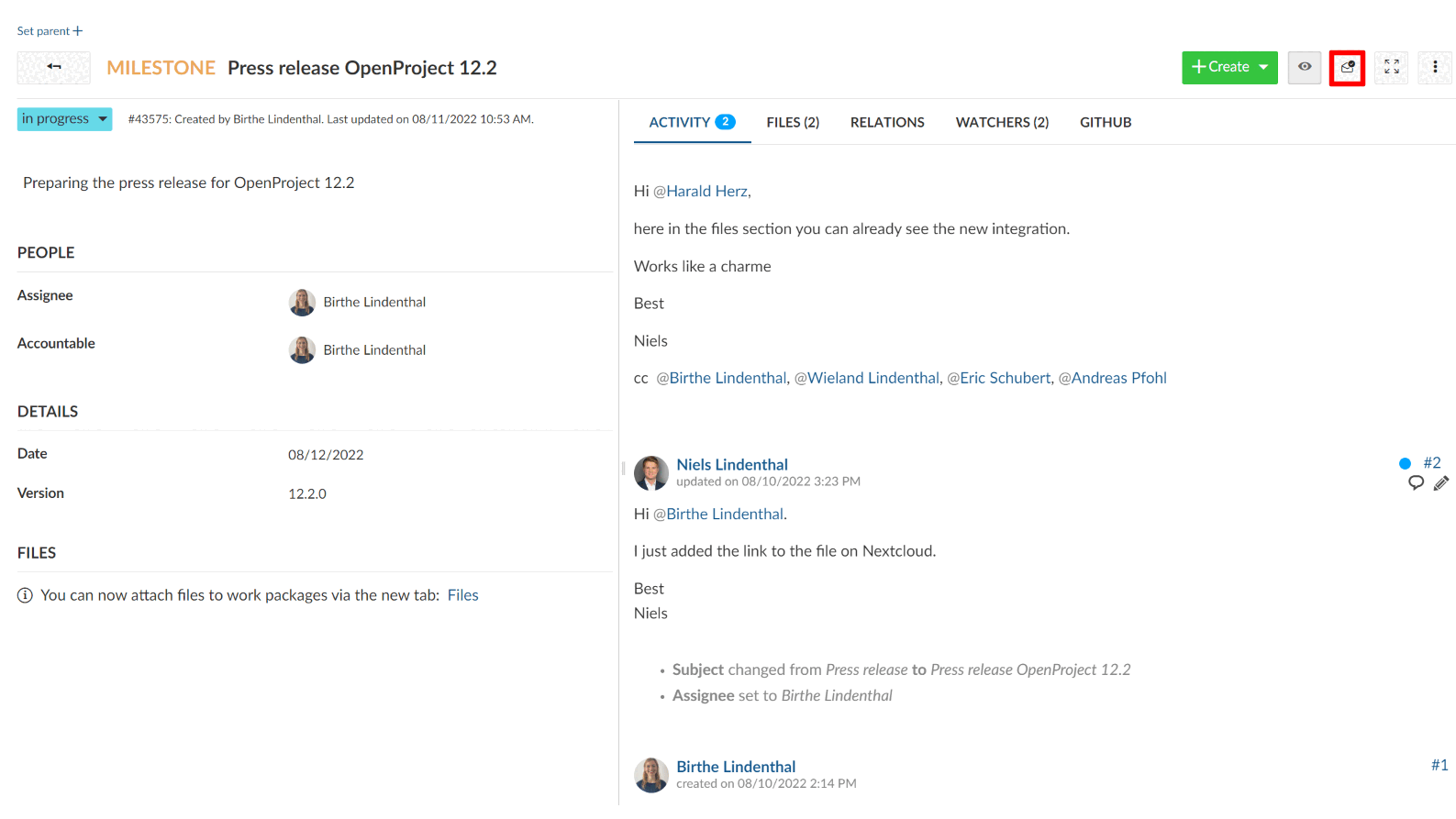Expand the Create button dropdown arrow
The image size is (1456, 819).
1263,67
